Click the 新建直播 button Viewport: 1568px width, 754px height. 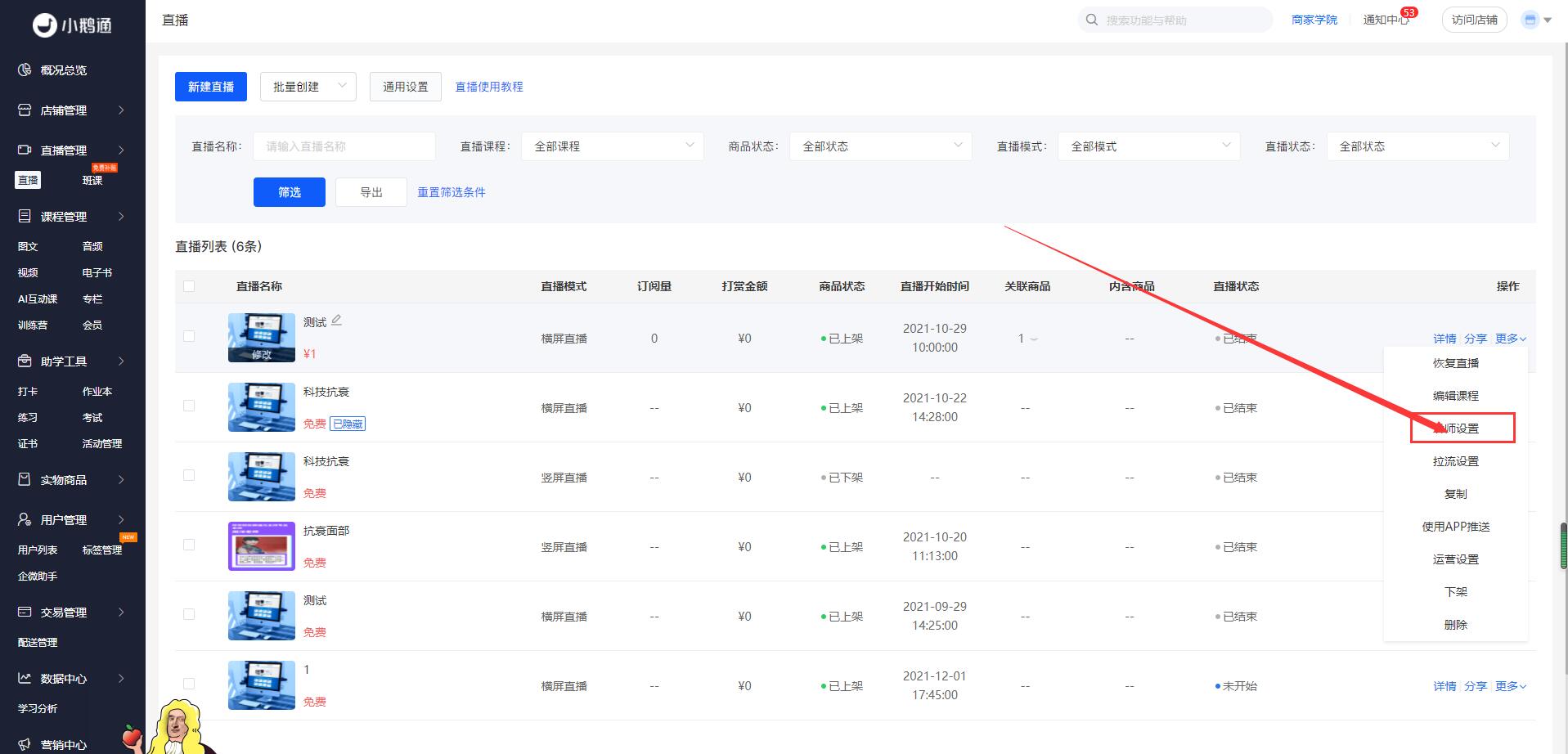click(211, 87)
